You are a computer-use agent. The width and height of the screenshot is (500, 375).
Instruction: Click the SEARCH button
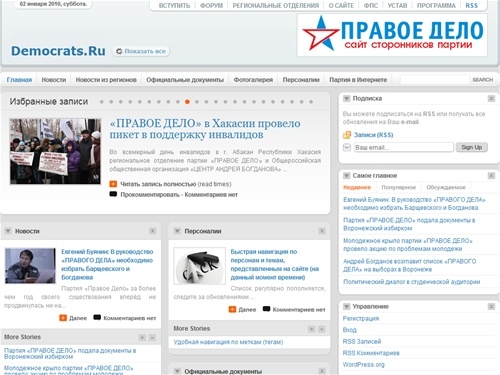point(483,80)
